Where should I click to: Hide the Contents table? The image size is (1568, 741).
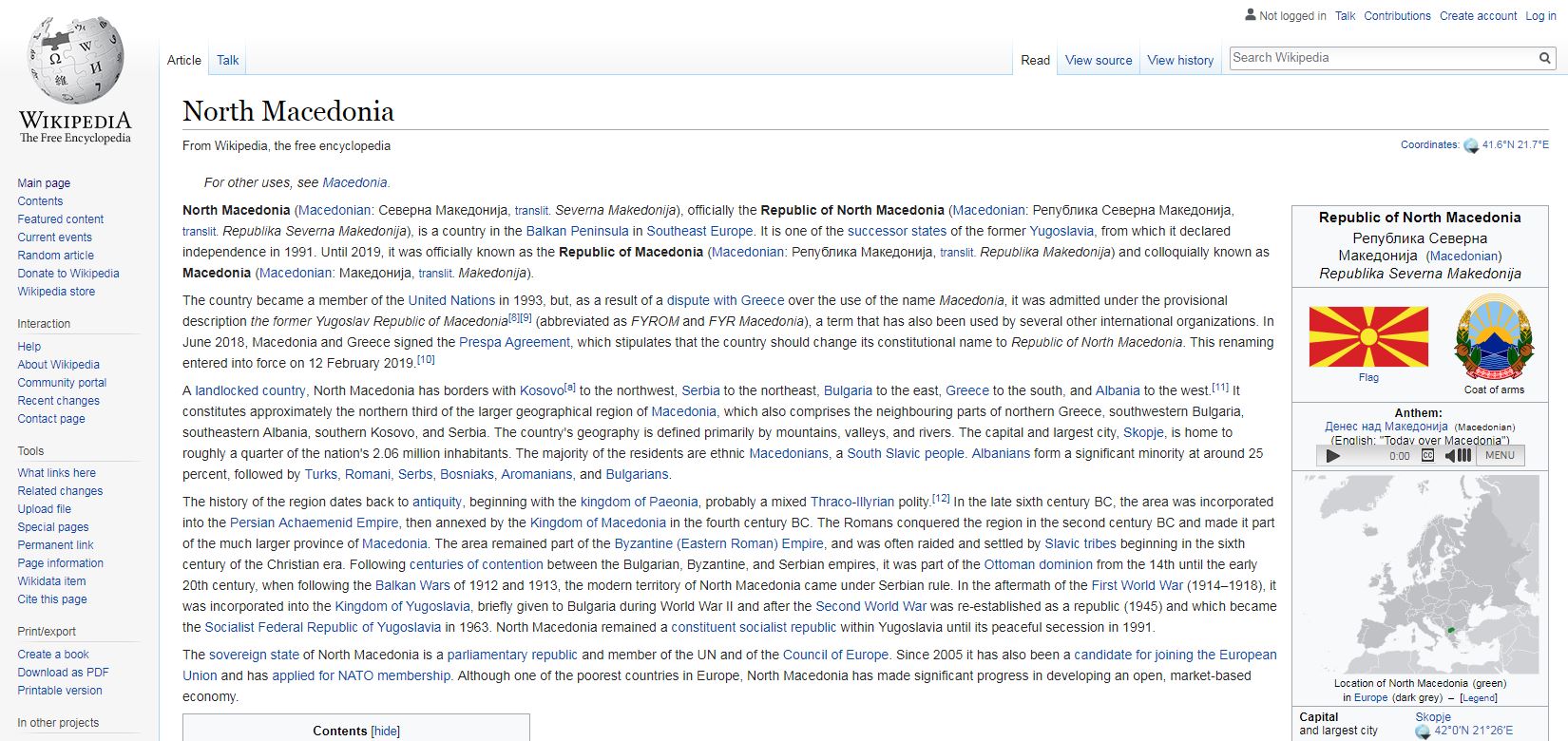tap(385, 731)
